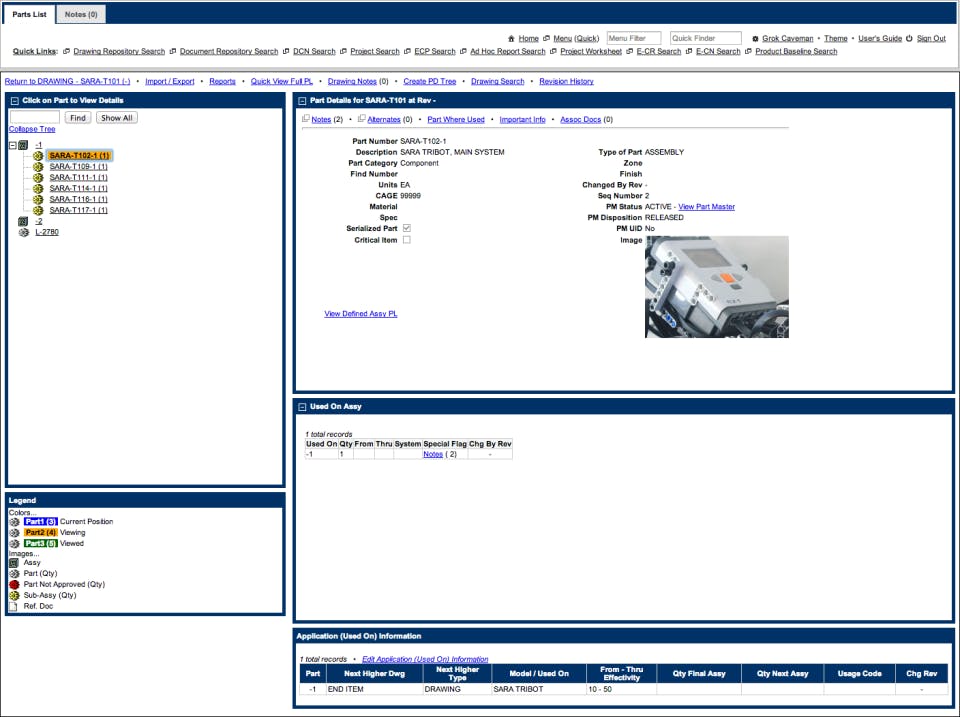Click the assembly icon next to -1
The height and width of the screenshot is (717, 960).
click(23, 145)
